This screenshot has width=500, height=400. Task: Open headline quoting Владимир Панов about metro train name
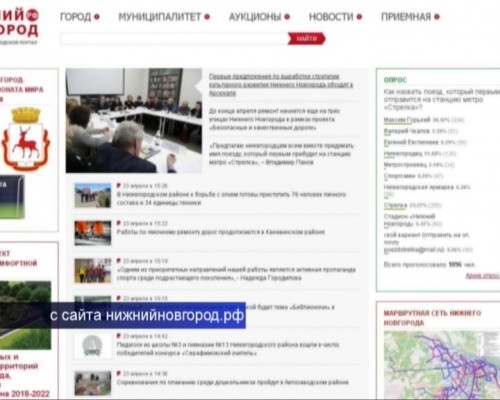coord(281,154)
